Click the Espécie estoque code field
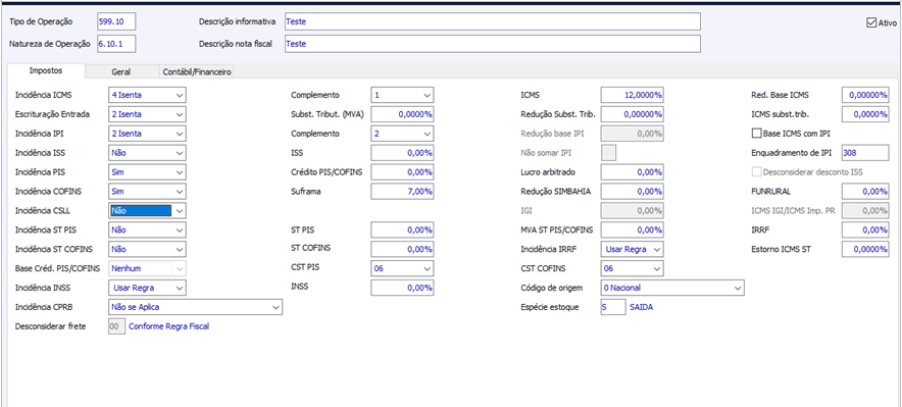Viewport: 902px width, 407px height. pos(613,307)
